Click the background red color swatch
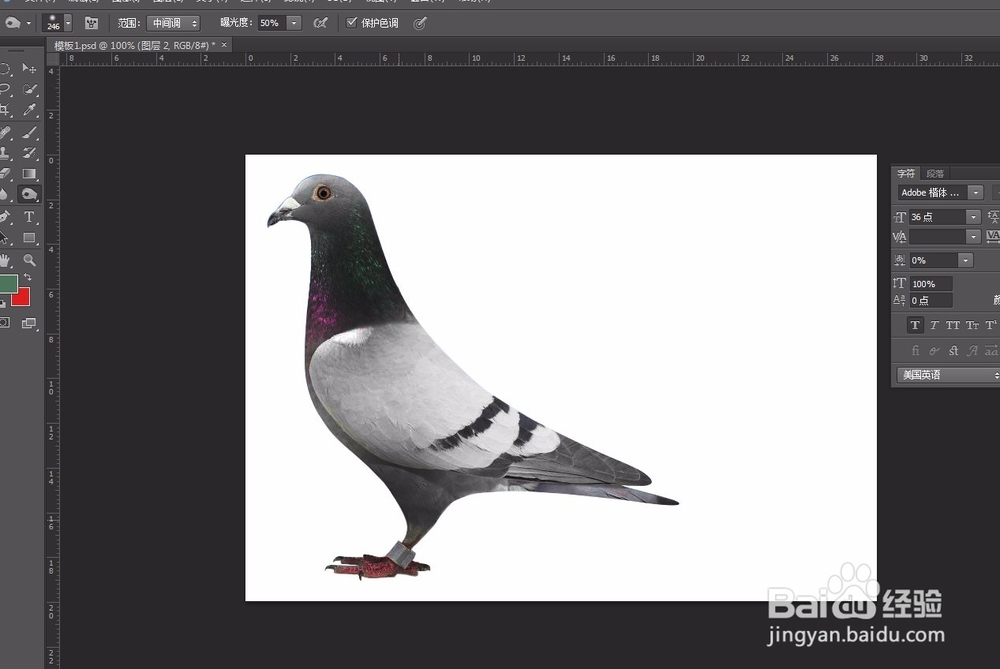Image resolution: width=1000 pixels, height=669 pixels. pos(21,297)
